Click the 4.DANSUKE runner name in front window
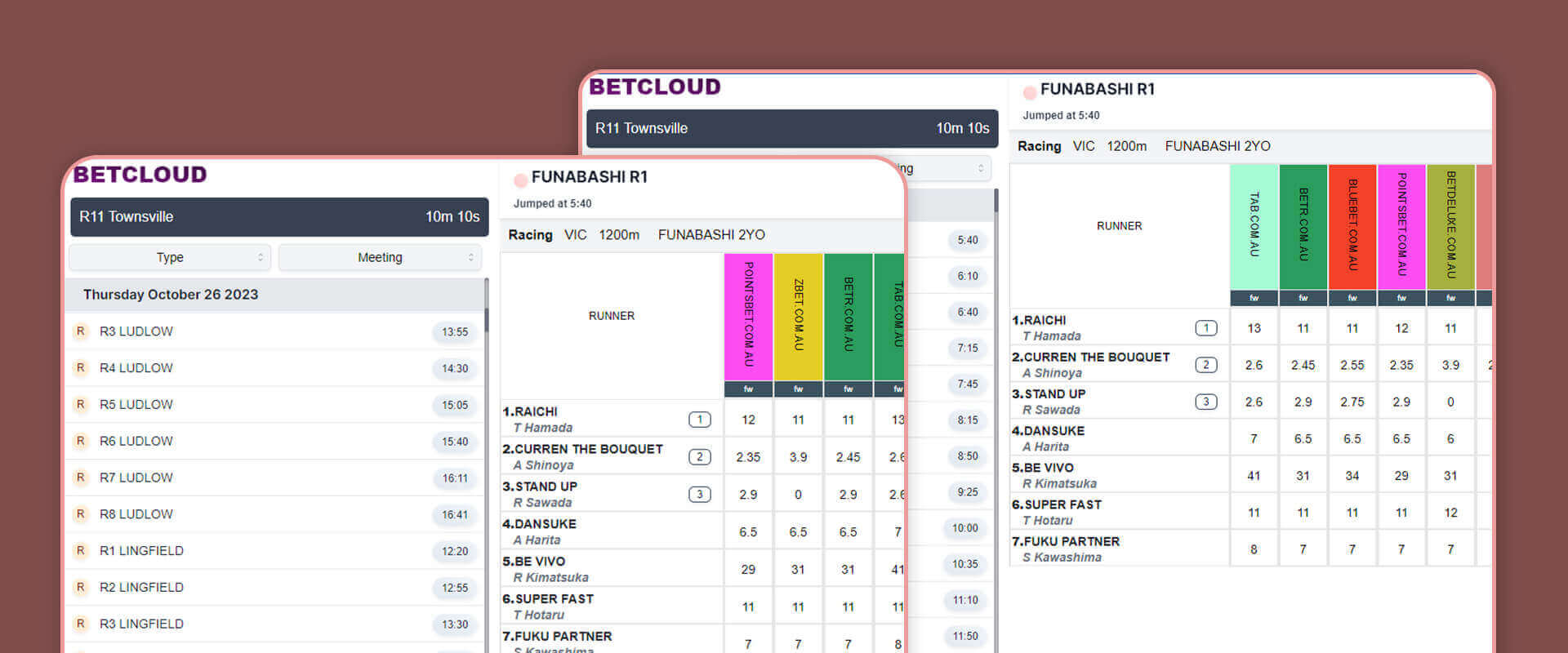This screenshot has width=1568, height=653. pyautogui.click(x=539, y=524)
